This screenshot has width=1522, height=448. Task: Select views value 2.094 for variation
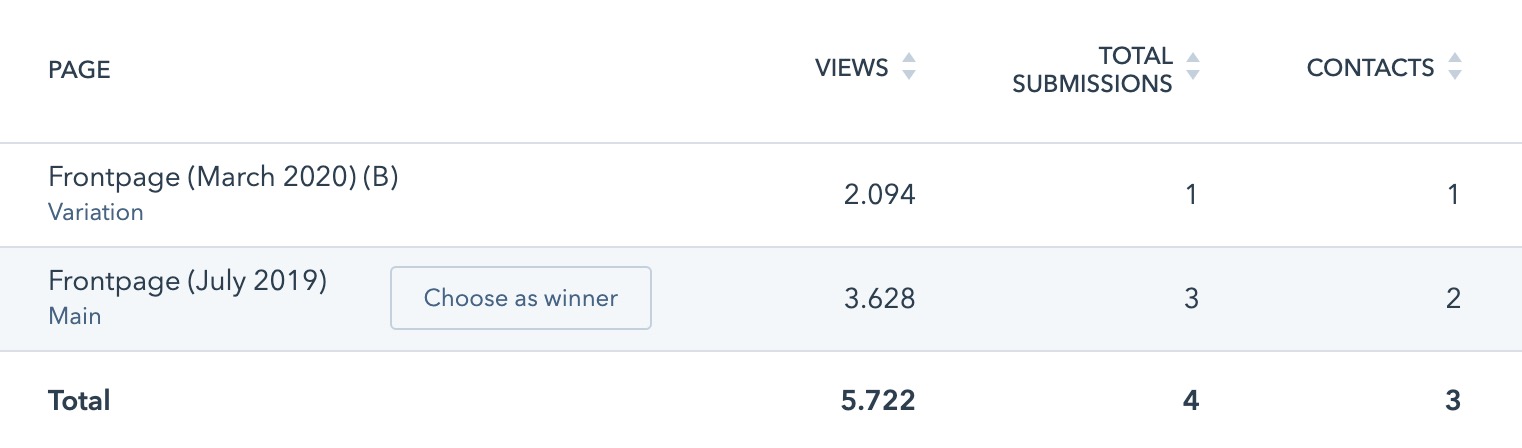[879, 195]
